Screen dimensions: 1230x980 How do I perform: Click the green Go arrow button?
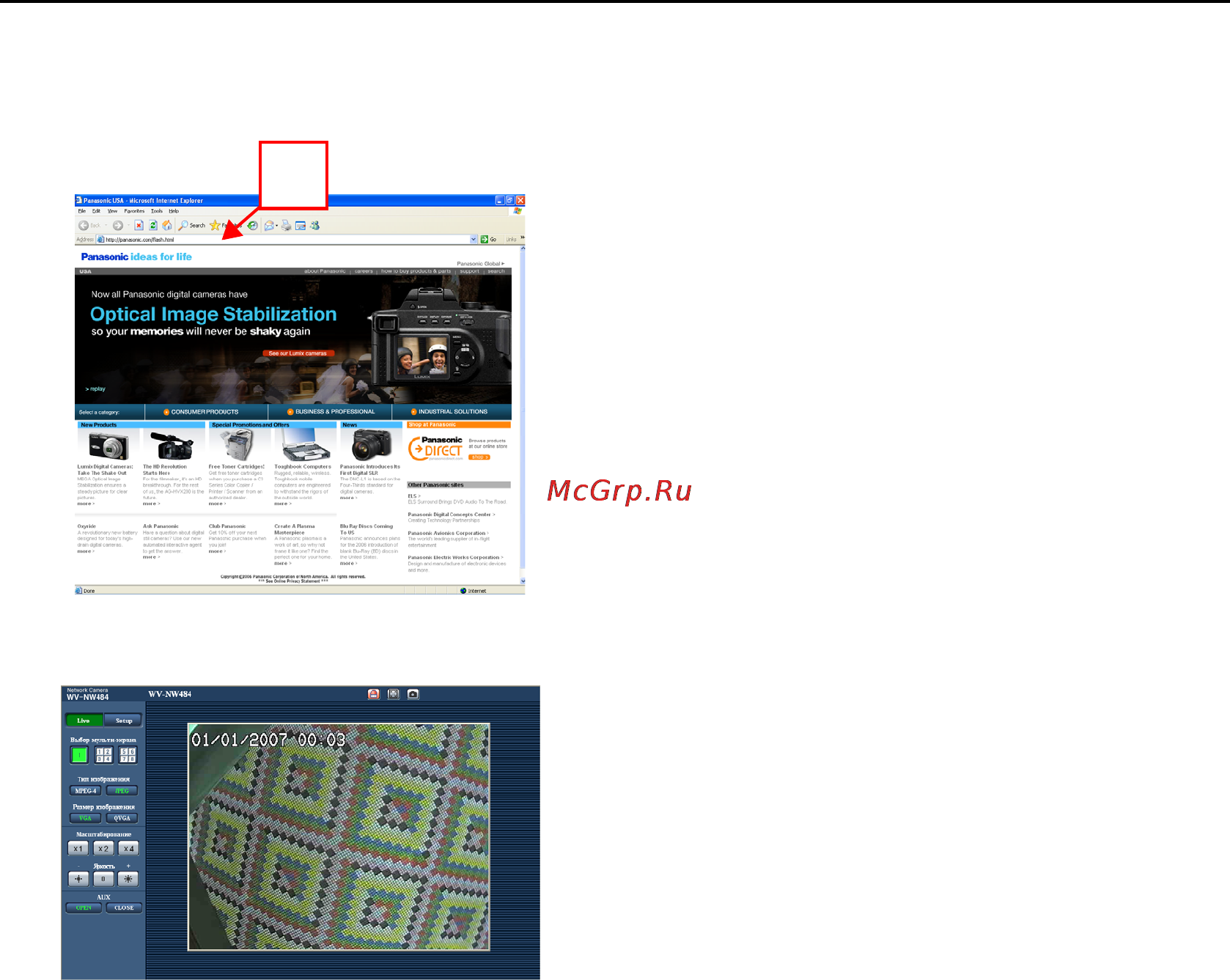click(485, 240)
